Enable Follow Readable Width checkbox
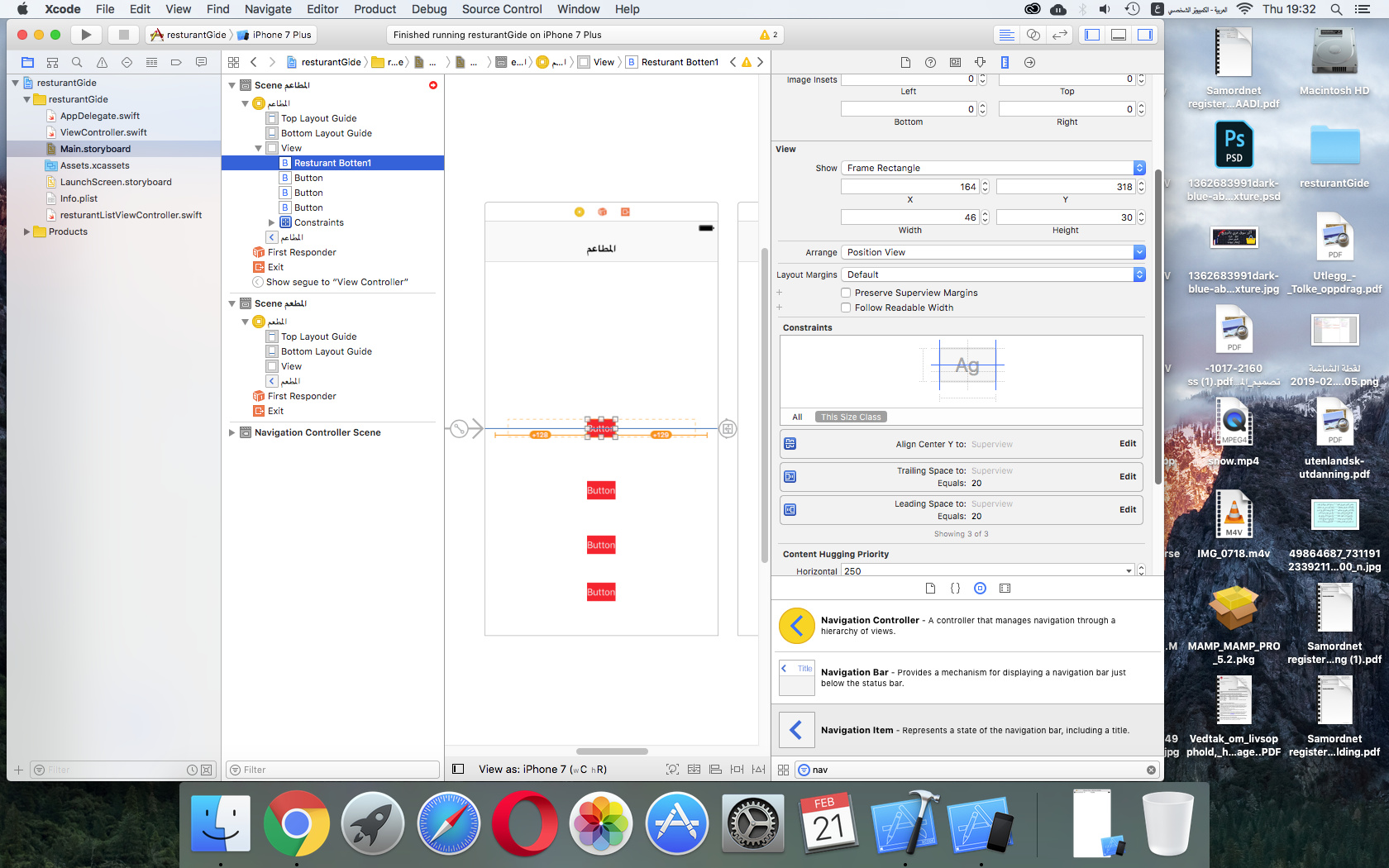The image size is (1389, 868). (846, 308)
